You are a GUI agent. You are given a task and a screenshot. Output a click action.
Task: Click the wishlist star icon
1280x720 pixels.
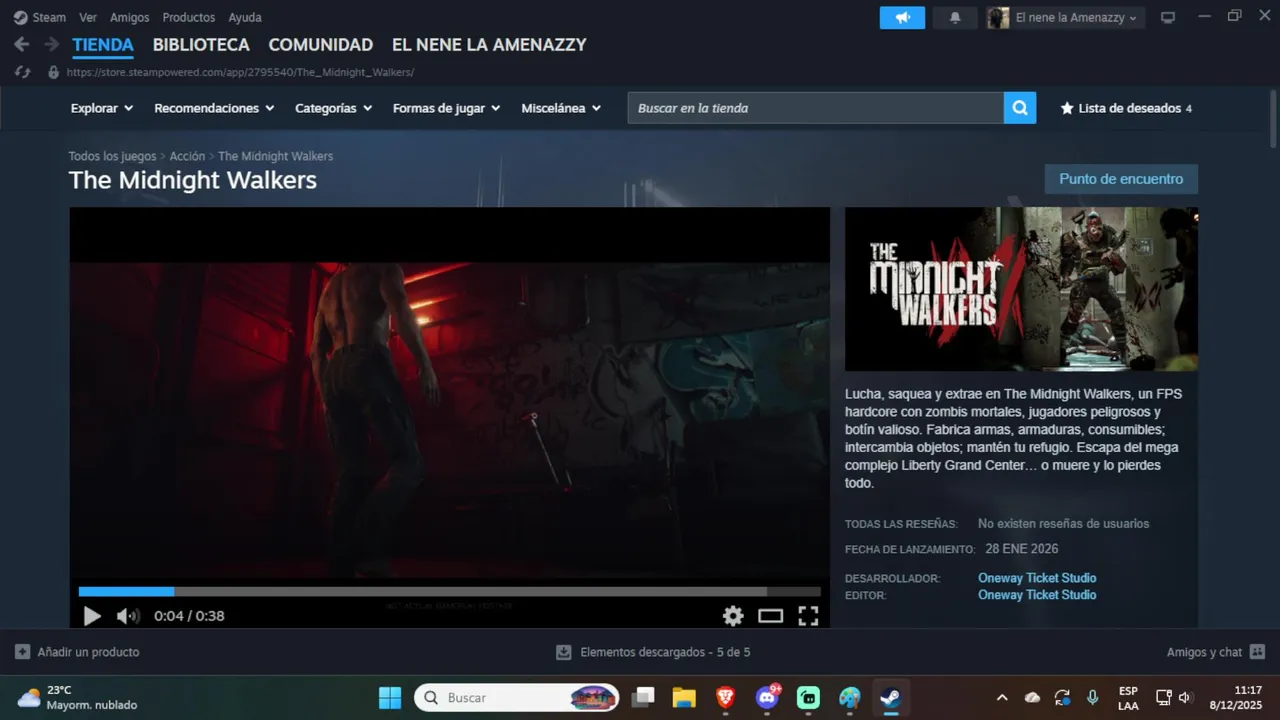coord(1067,108)
